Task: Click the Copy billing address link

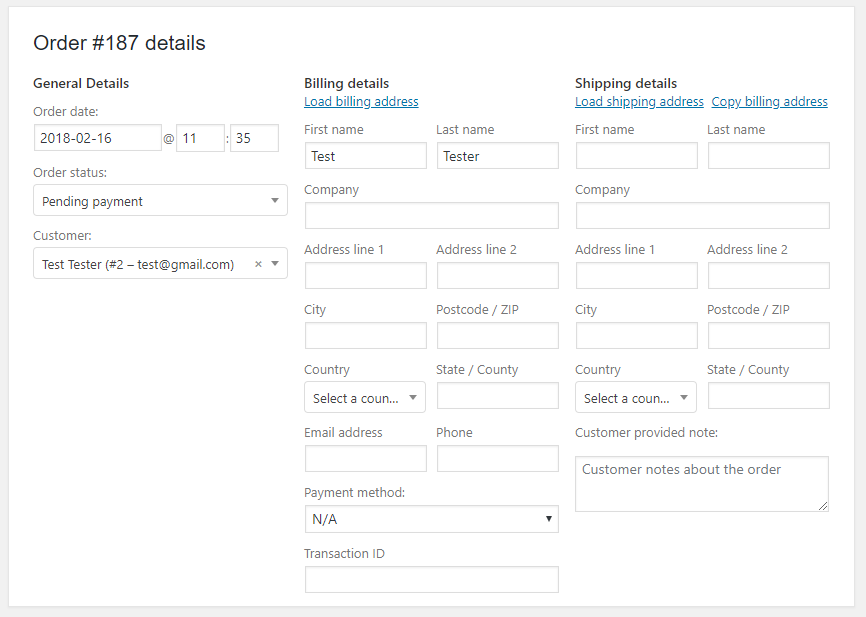Action: point(769,102)
